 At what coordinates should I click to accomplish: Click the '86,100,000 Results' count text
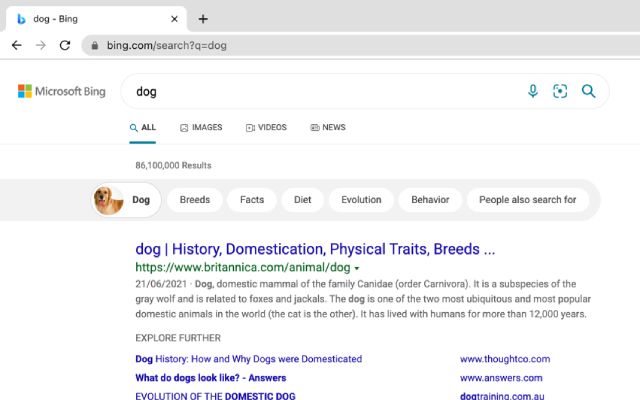tap(173, 165)
